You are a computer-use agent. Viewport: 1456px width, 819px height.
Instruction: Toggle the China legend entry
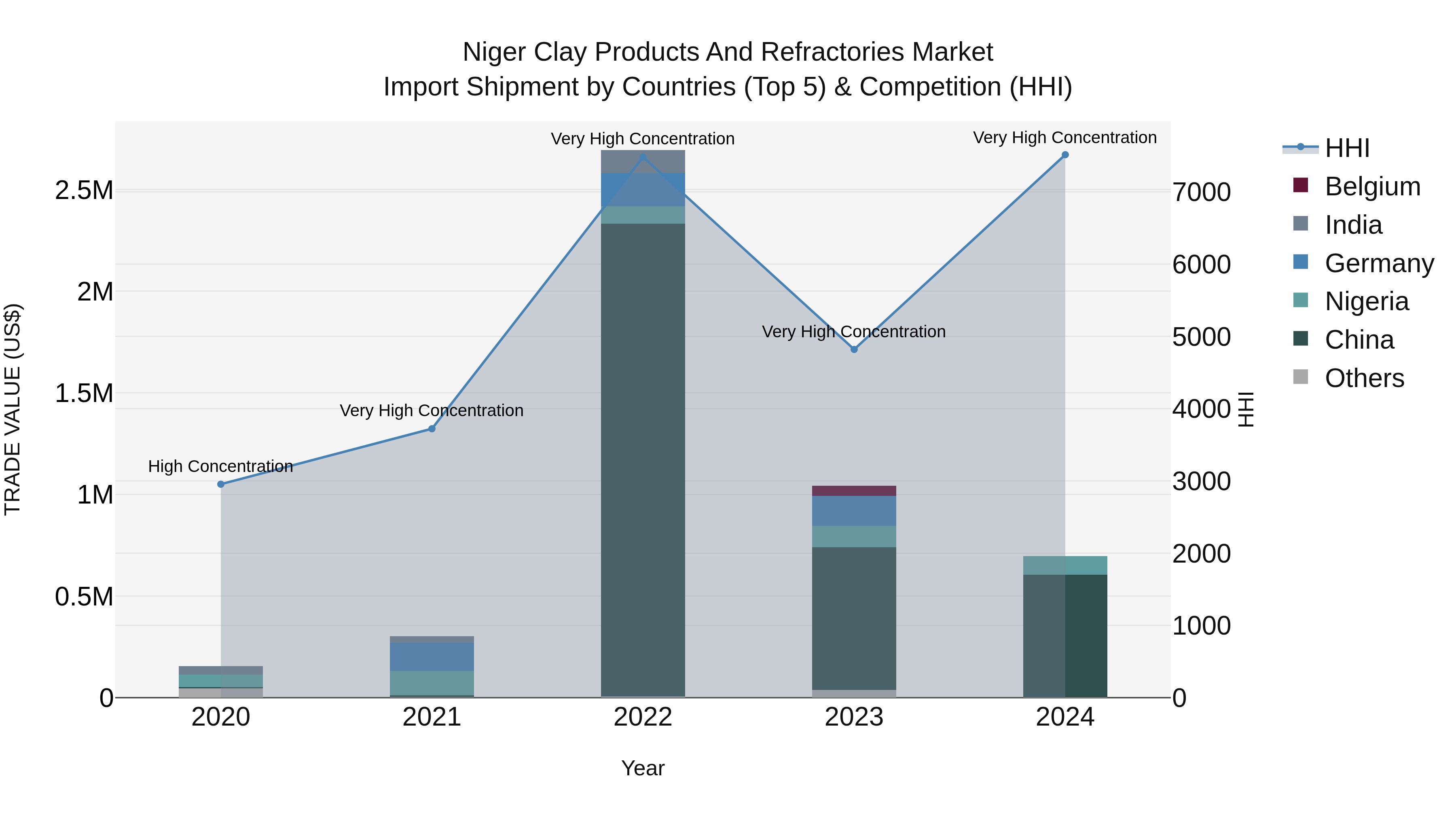point(1344,339)
